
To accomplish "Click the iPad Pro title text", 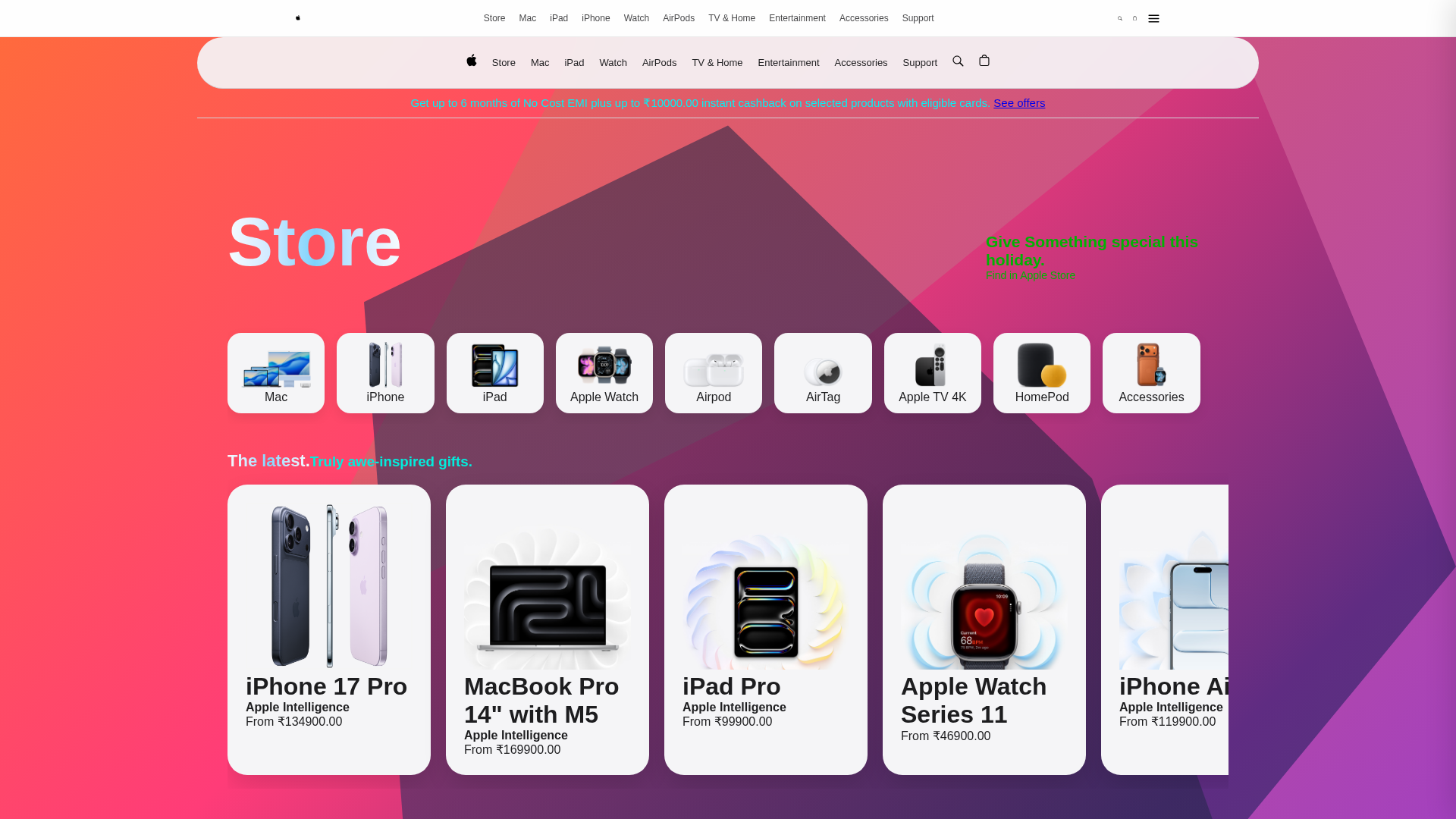I will pos(731,686).
